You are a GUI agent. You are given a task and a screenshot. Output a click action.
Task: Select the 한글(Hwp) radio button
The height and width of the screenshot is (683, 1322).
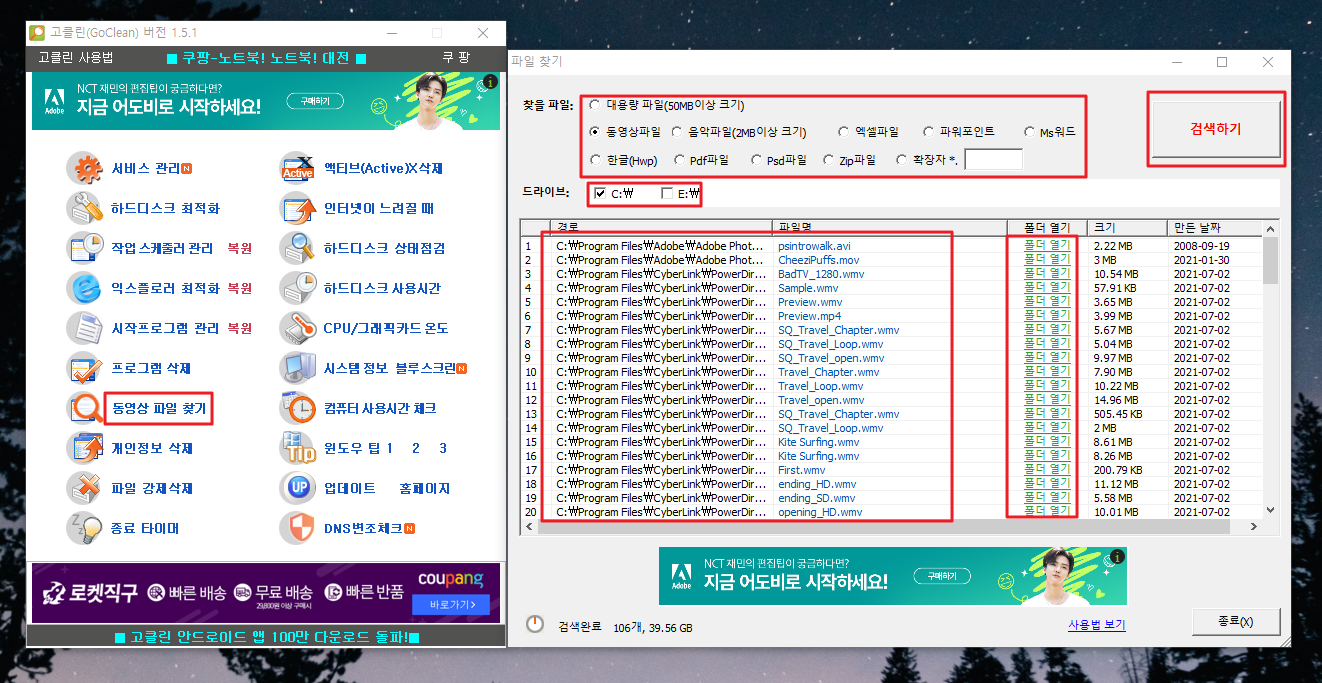click(x=595, y=159)
